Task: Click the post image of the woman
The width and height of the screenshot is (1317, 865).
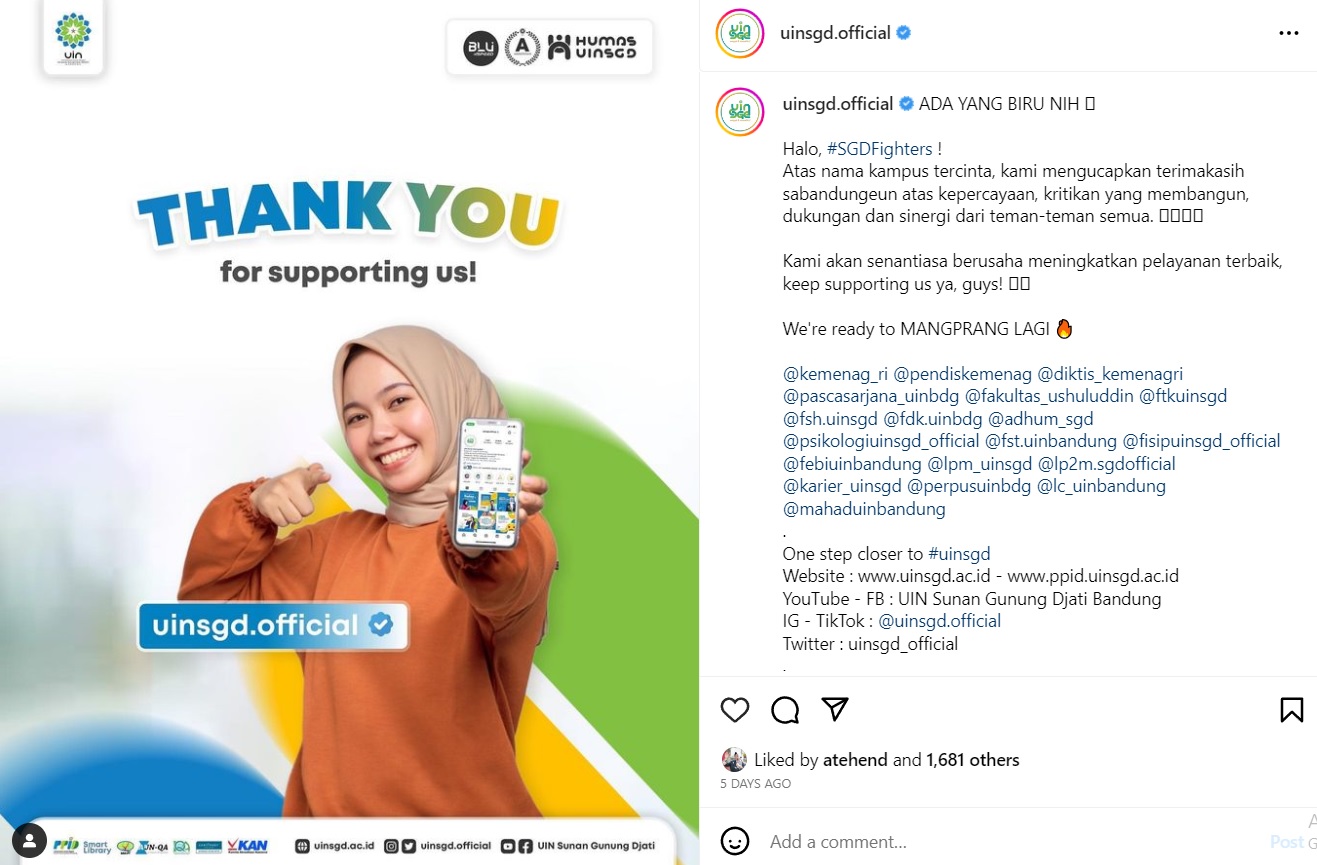Action: [x=349, y=432]
